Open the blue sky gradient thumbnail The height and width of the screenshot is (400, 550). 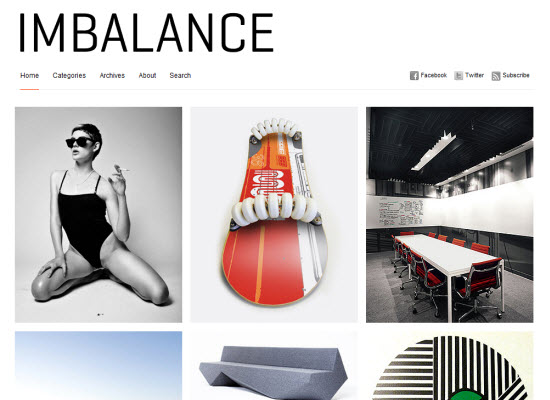99,366
